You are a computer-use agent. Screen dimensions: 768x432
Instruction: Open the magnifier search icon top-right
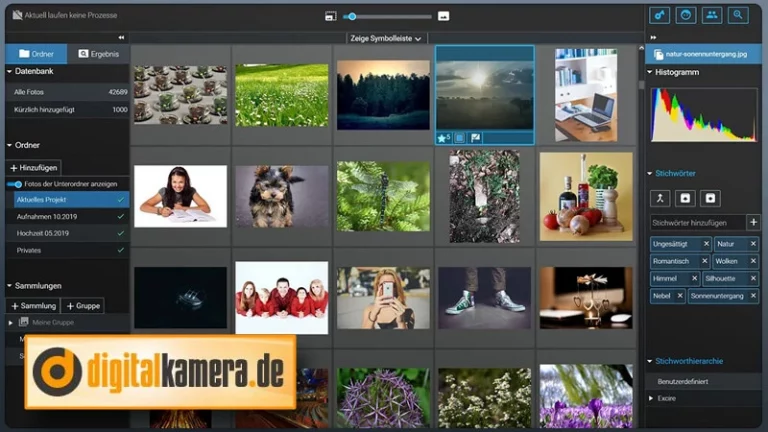pos(738,15)
